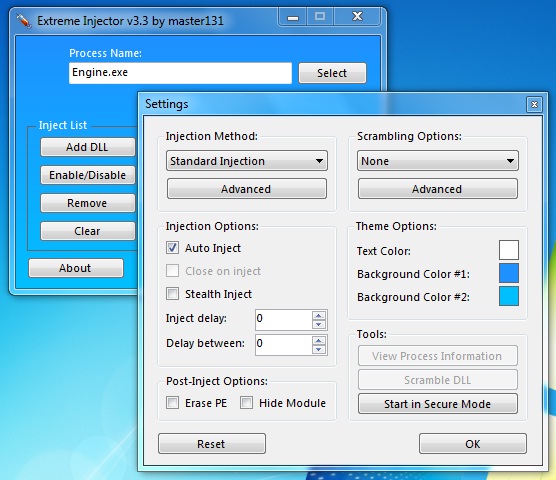Click Advanced under Scrambling Options
The image size is (556, 480).
(x=438, y=189)
